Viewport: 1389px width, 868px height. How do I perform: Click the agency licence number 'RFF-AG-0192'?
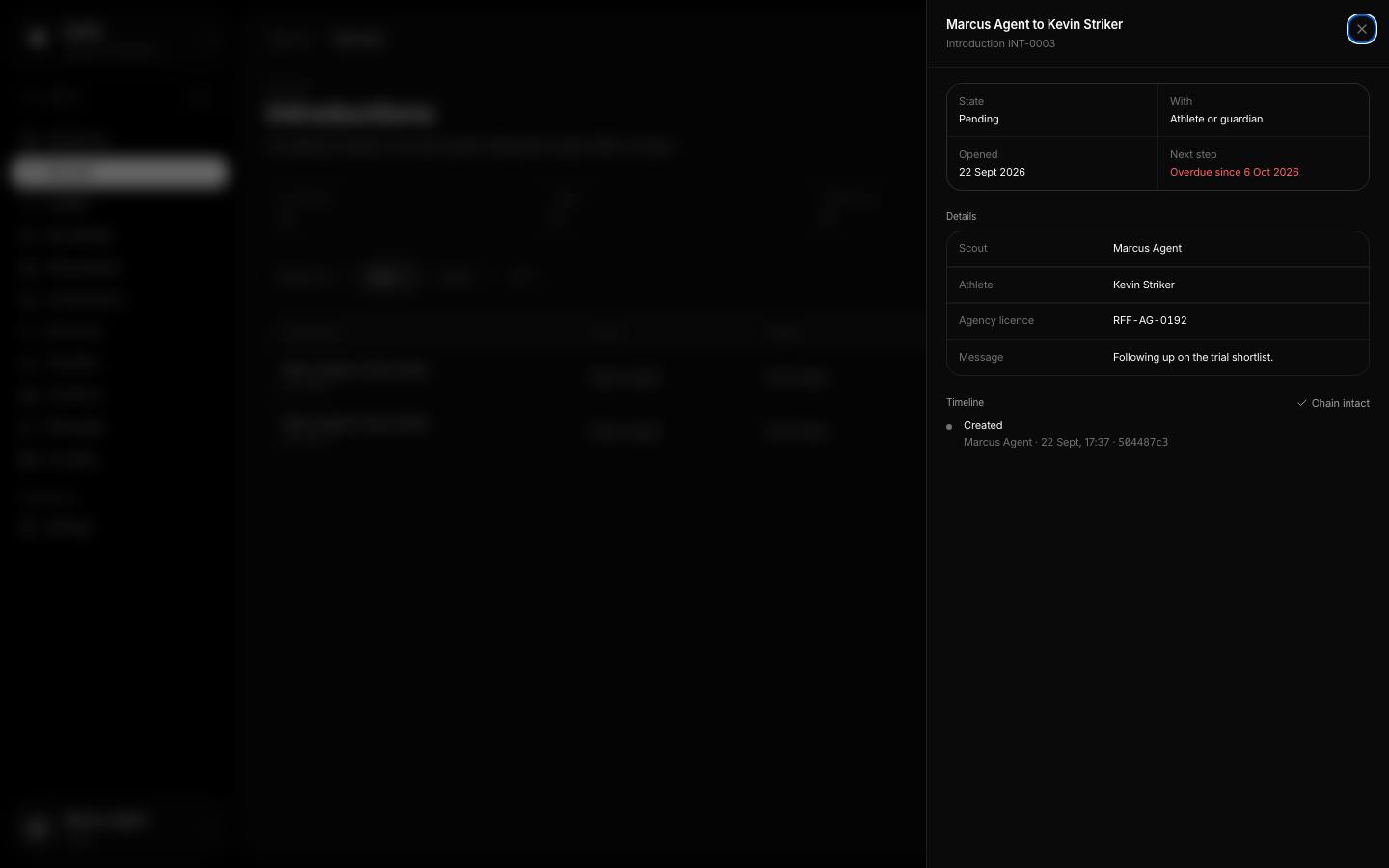[1150, 320]
